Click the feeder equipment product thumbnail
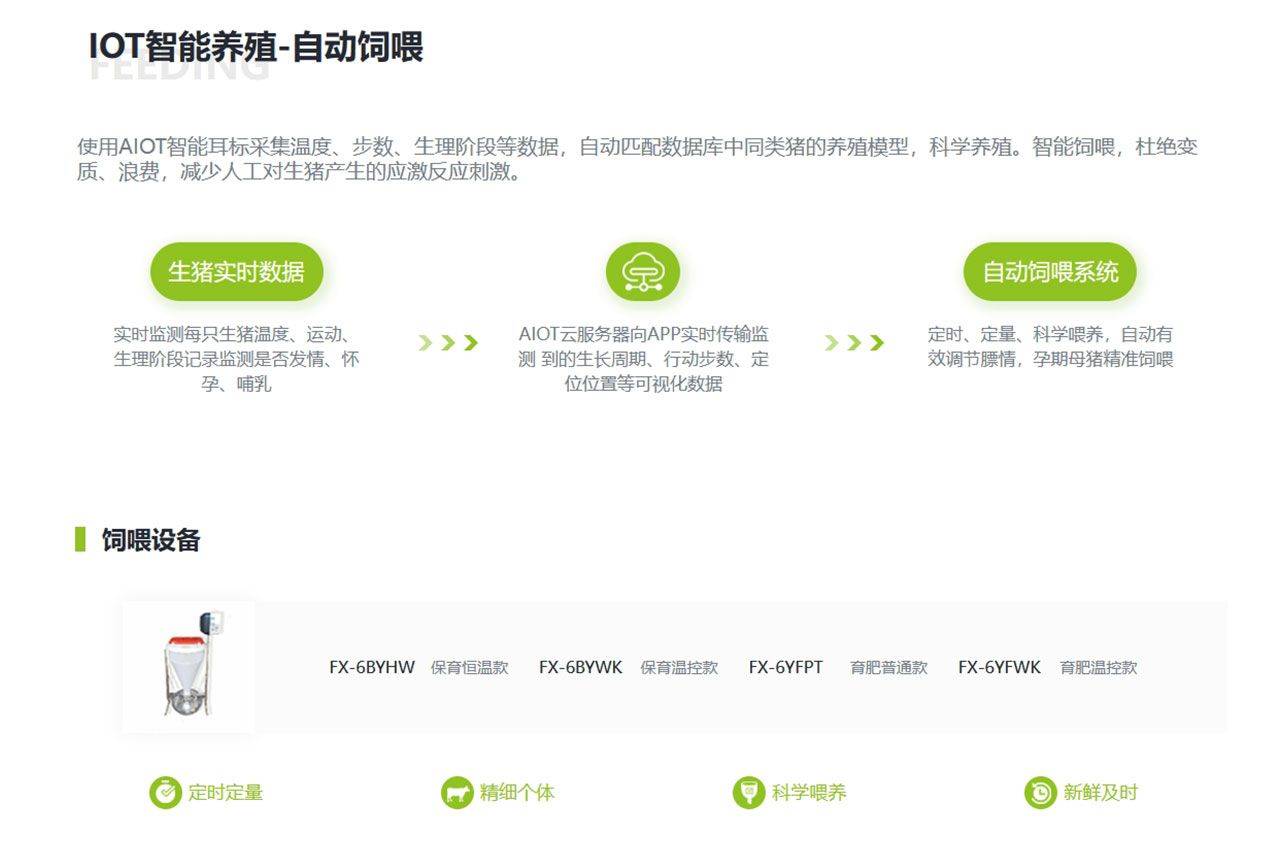 pos(188,666)
